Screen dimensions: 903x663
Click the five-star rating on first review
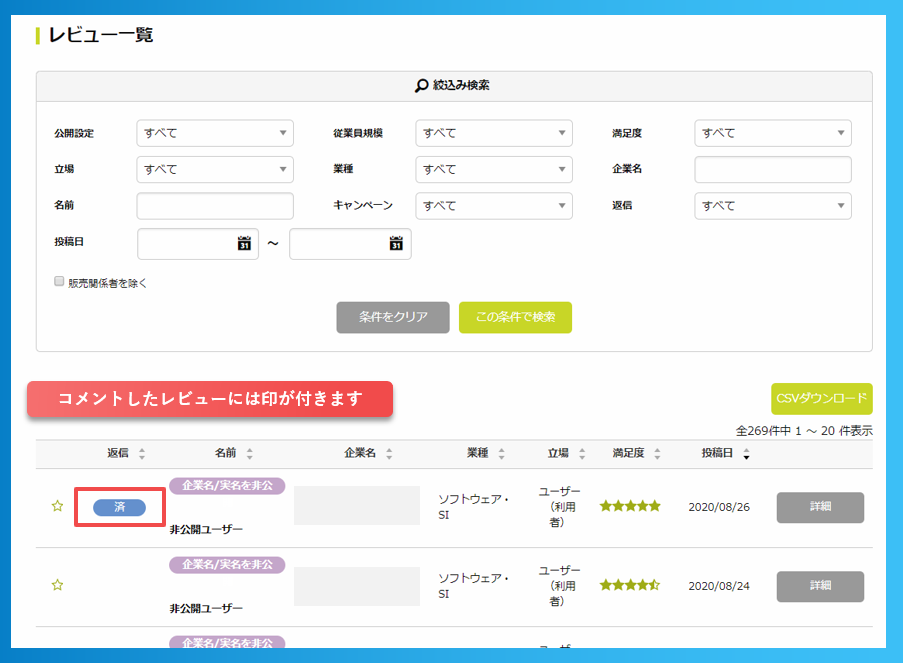[x=629, y=506]
